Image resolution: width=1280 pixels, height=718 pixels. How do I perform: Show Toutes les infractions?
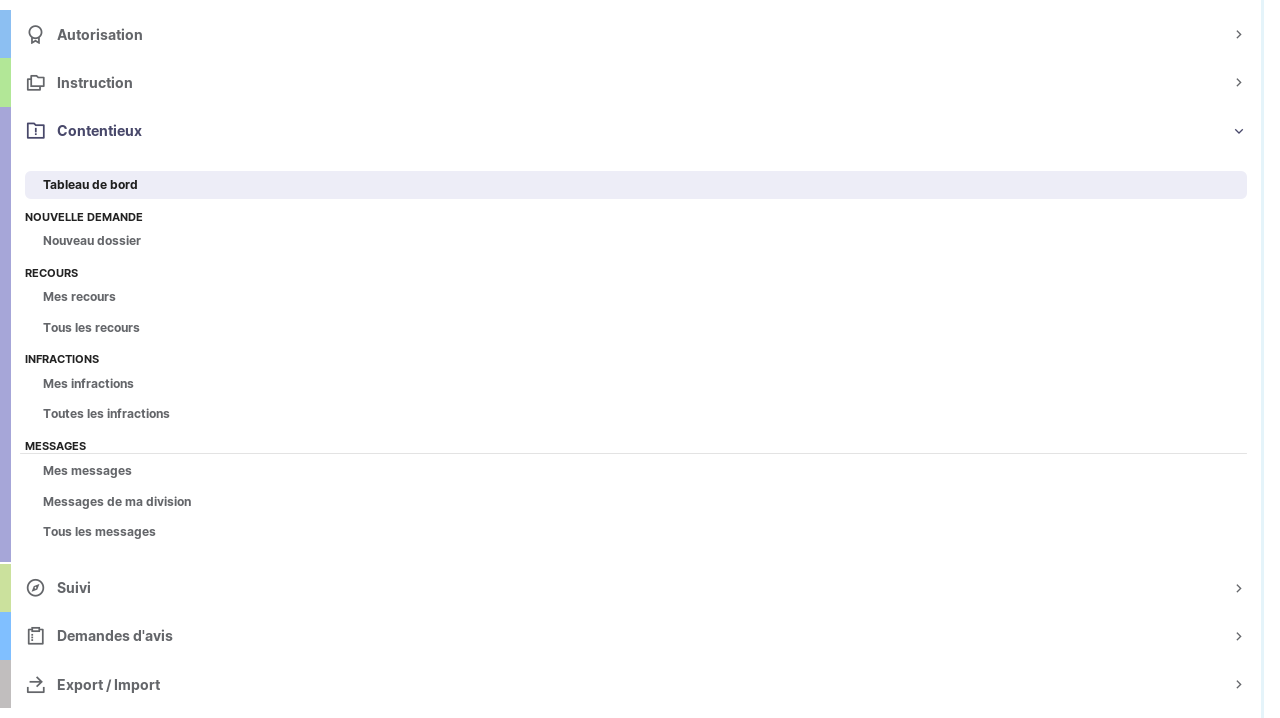click(106, 414)
